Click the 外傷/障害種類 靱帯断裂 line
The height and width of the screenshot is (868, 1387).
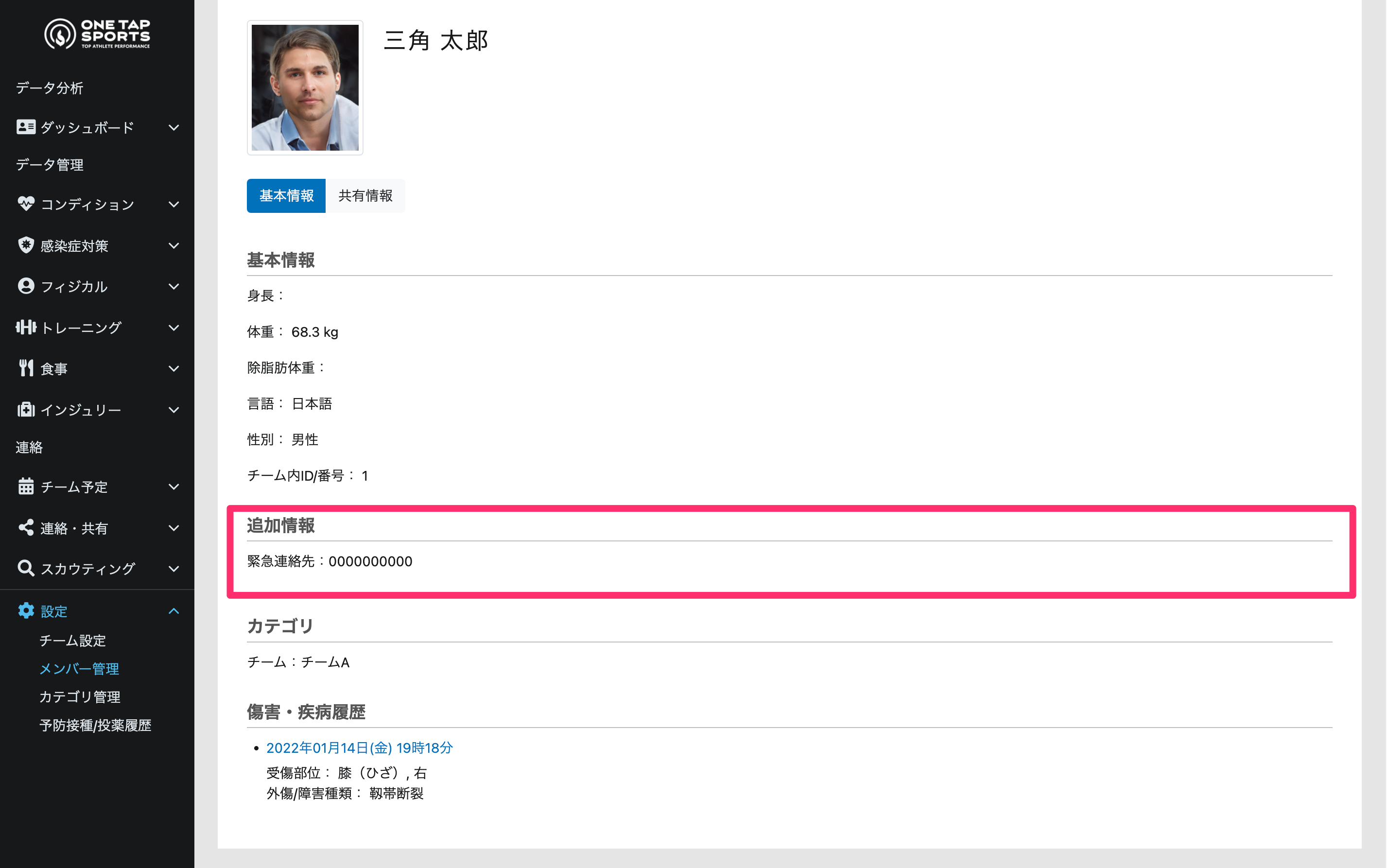pos(345,794)
